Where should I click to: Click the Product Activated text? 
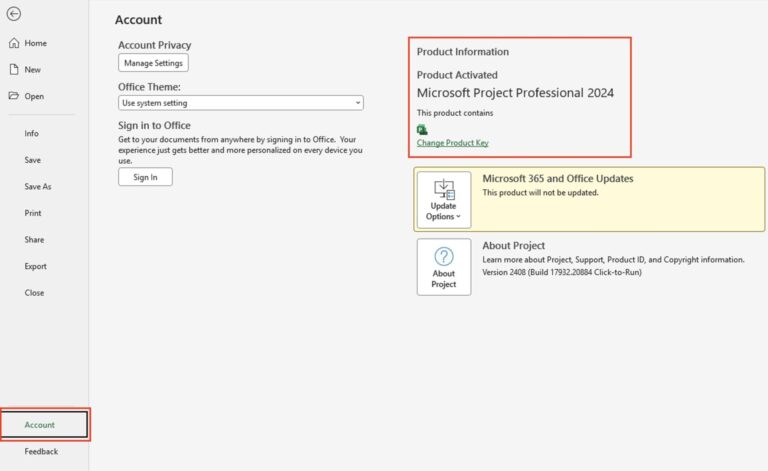click(457, 75)
